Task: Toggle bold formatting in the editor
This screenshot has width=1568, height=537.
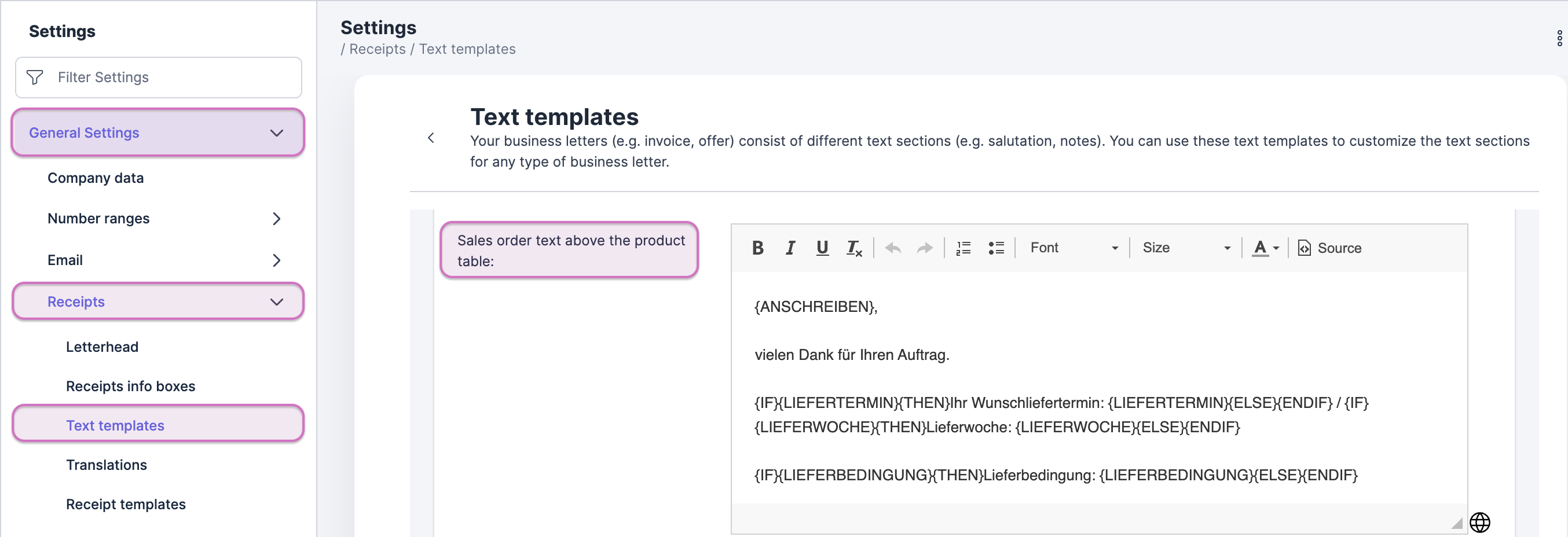Action: click(x=758, y=248)
